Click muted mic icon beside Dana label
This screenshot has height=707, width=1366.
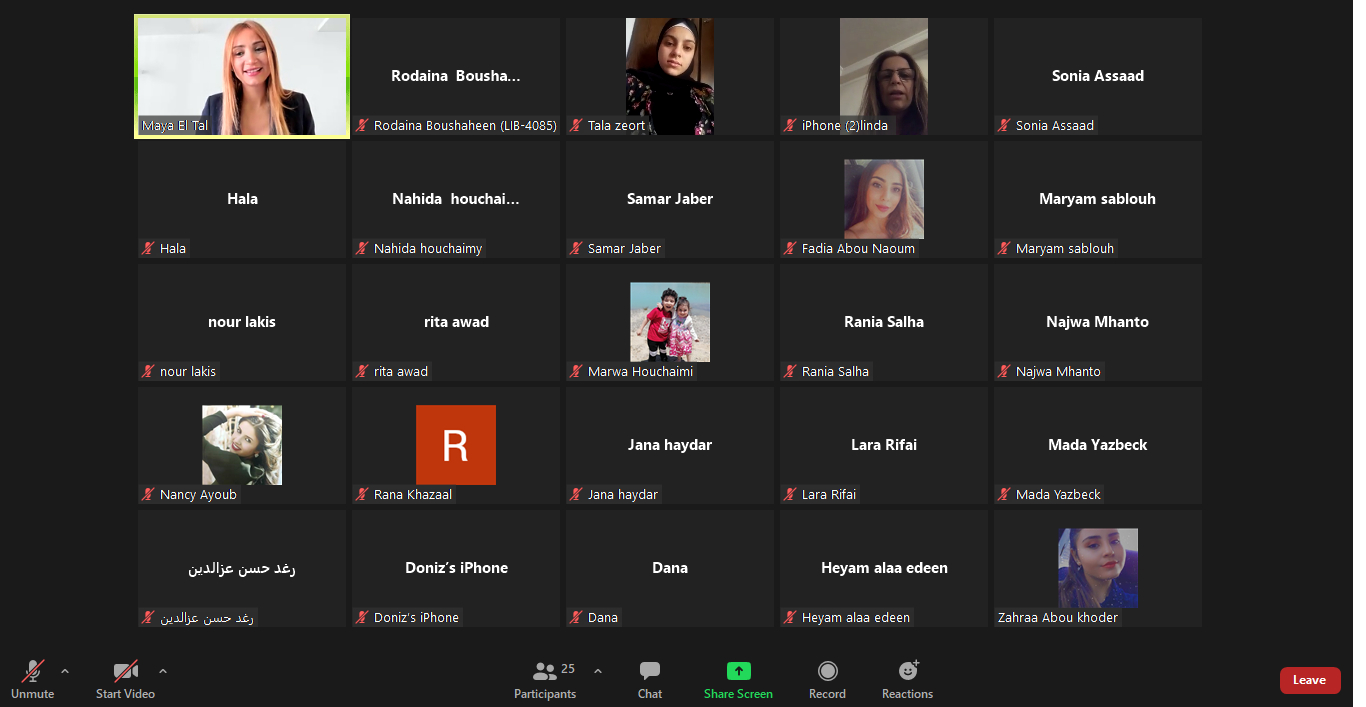click(x=576, y=618)
